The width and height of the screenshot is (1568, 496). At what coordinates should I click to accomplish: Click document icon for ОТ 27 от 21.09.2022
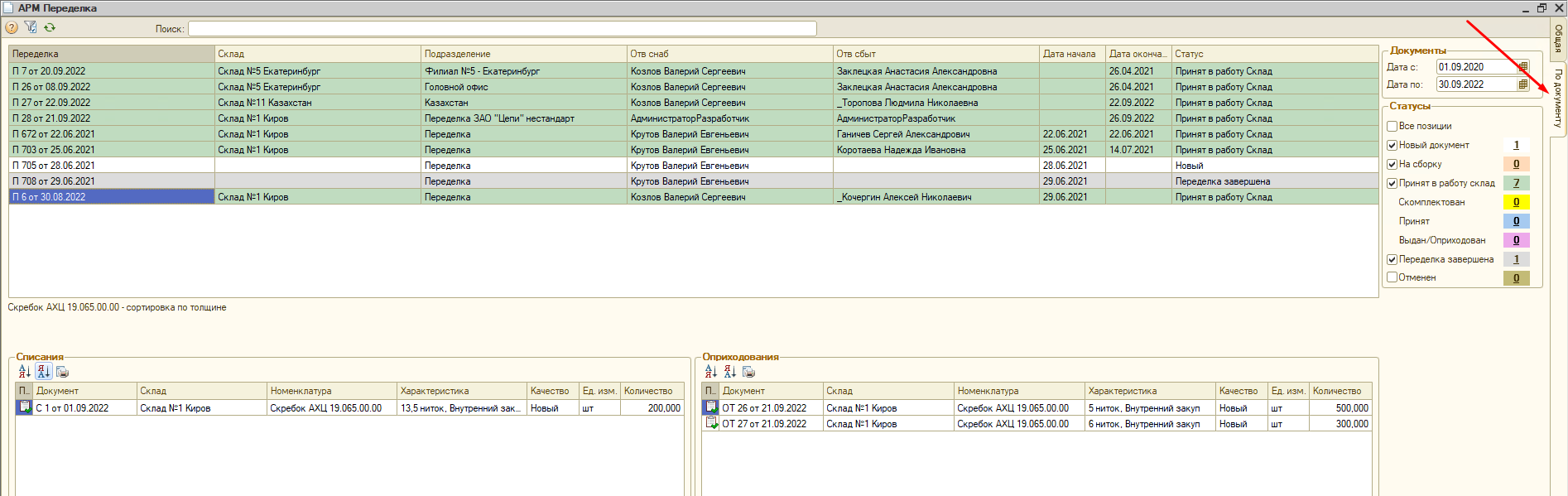point(711,423)
